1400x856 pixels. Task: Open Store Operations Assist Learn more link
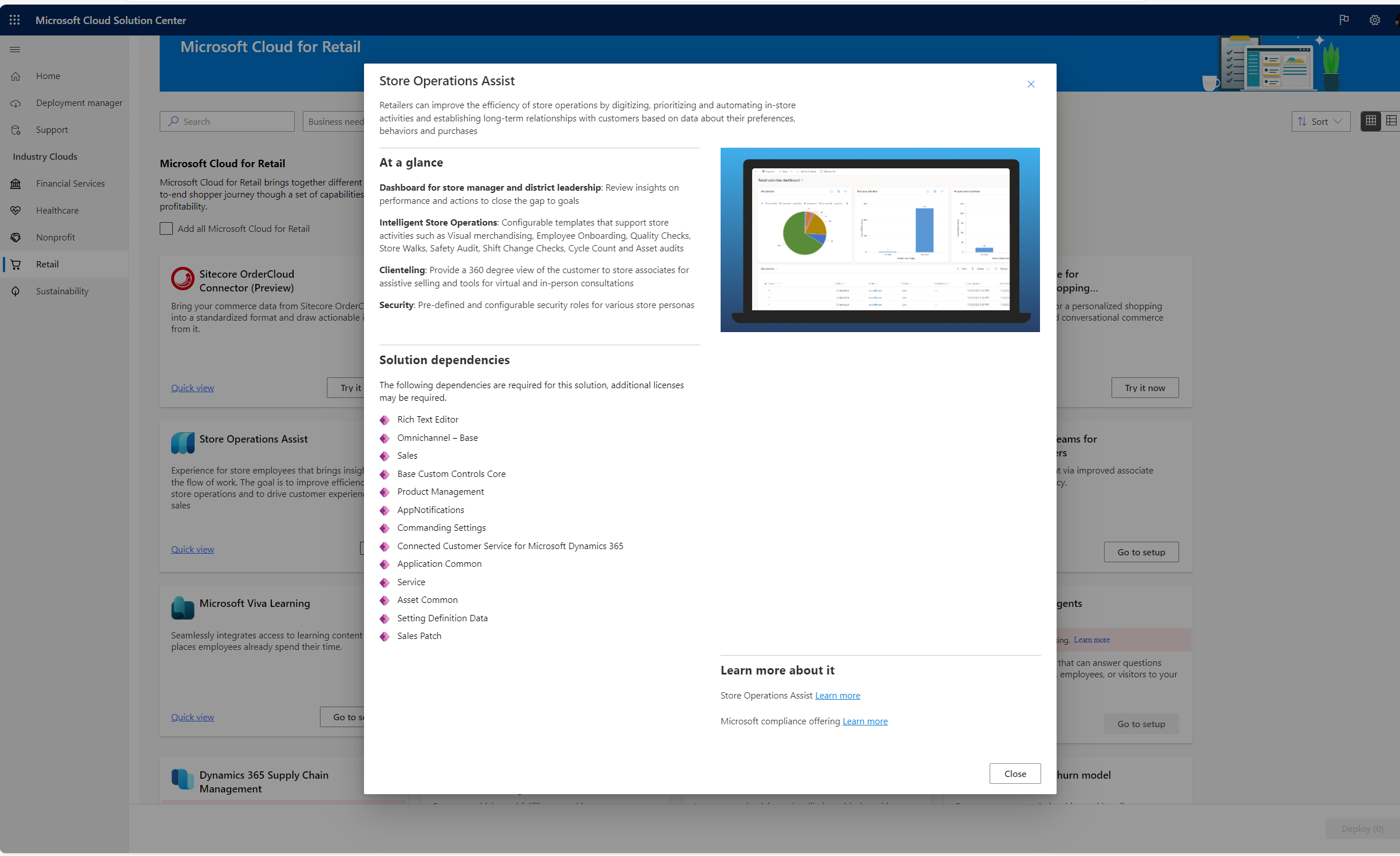tap(837, 695)
